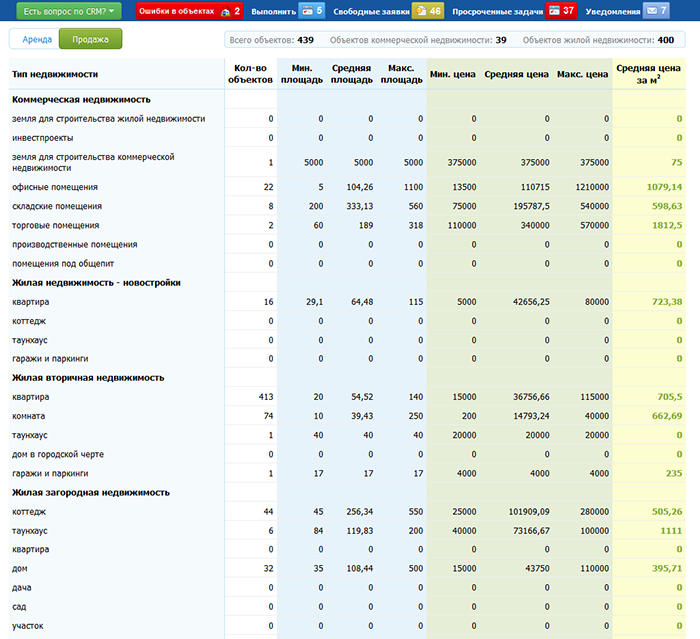Viewport: 700px width, 639px height.
Task: Click the value 505,26 in коттедж row
Action: [x=667, y=512]
